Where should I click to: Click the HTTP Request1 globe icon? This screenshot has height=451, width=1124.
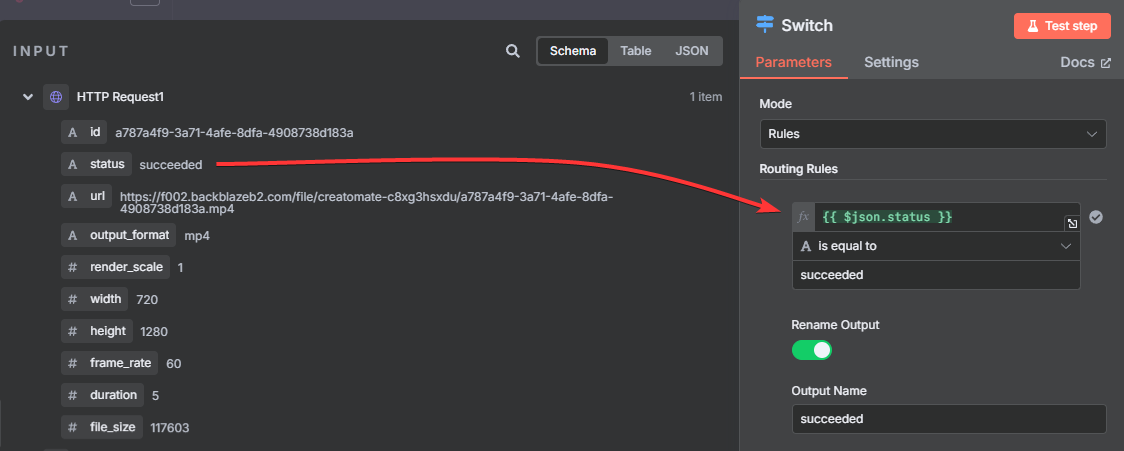pos(56,97)
